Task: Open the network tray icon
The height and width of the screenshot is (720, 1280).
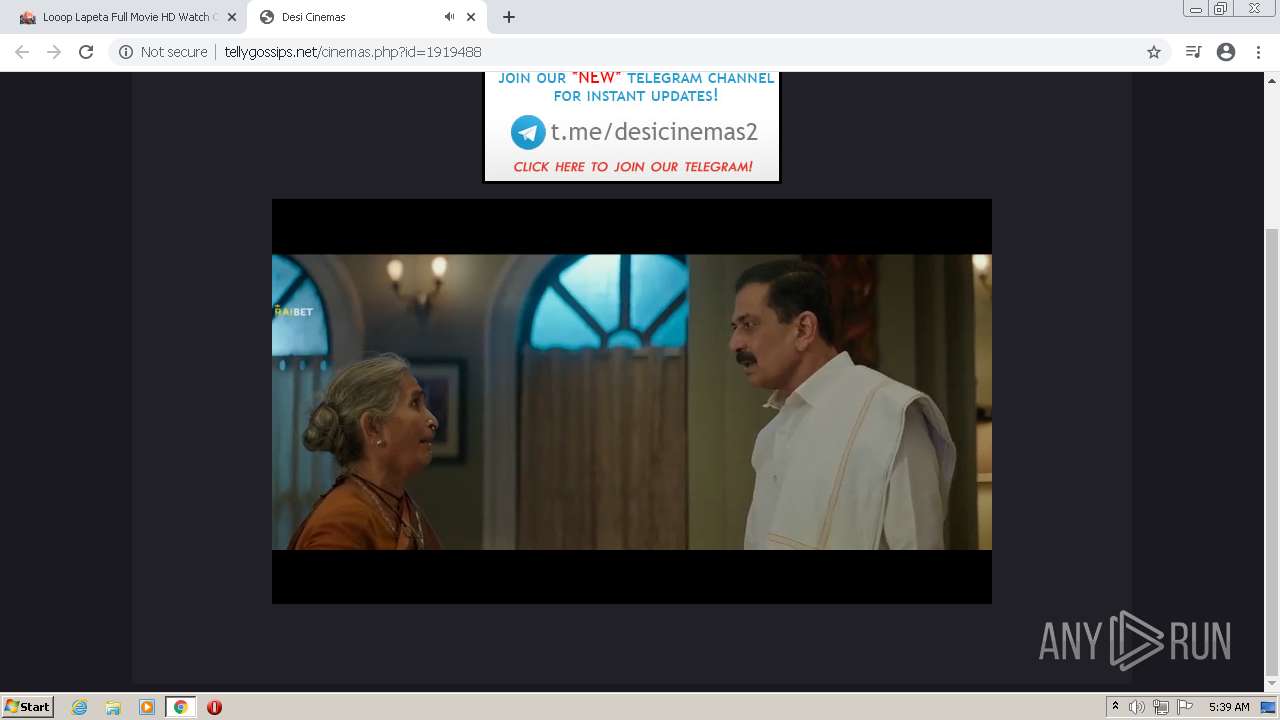Action: click(1161, 707)
